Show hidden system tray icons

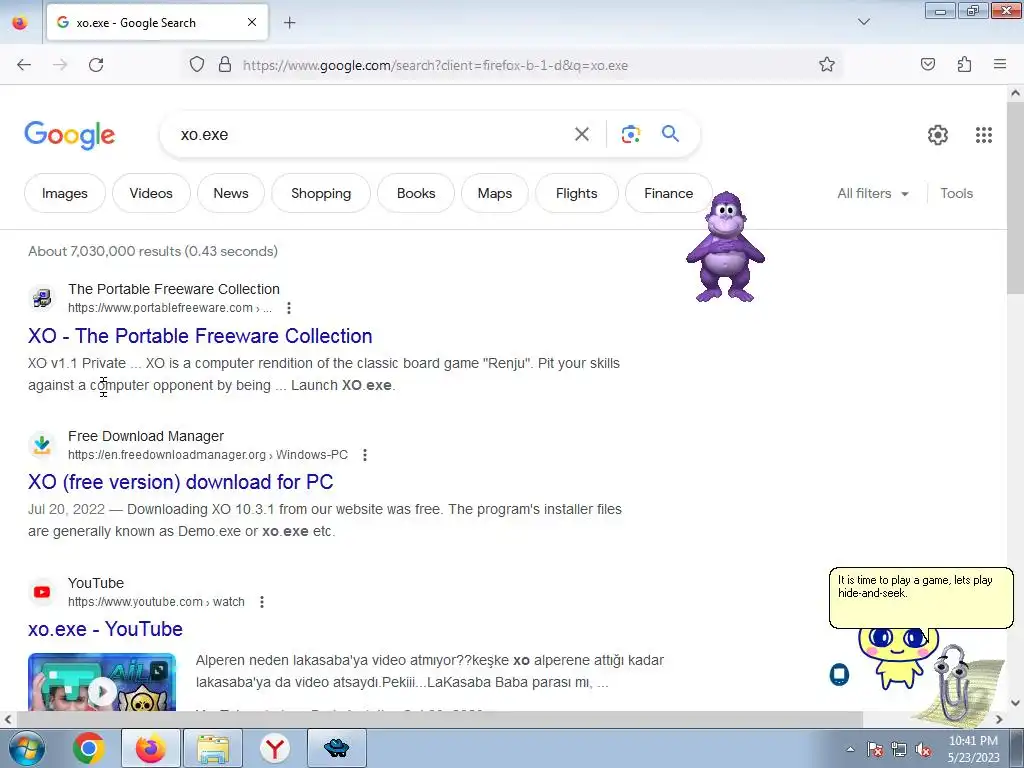point(850,749)
